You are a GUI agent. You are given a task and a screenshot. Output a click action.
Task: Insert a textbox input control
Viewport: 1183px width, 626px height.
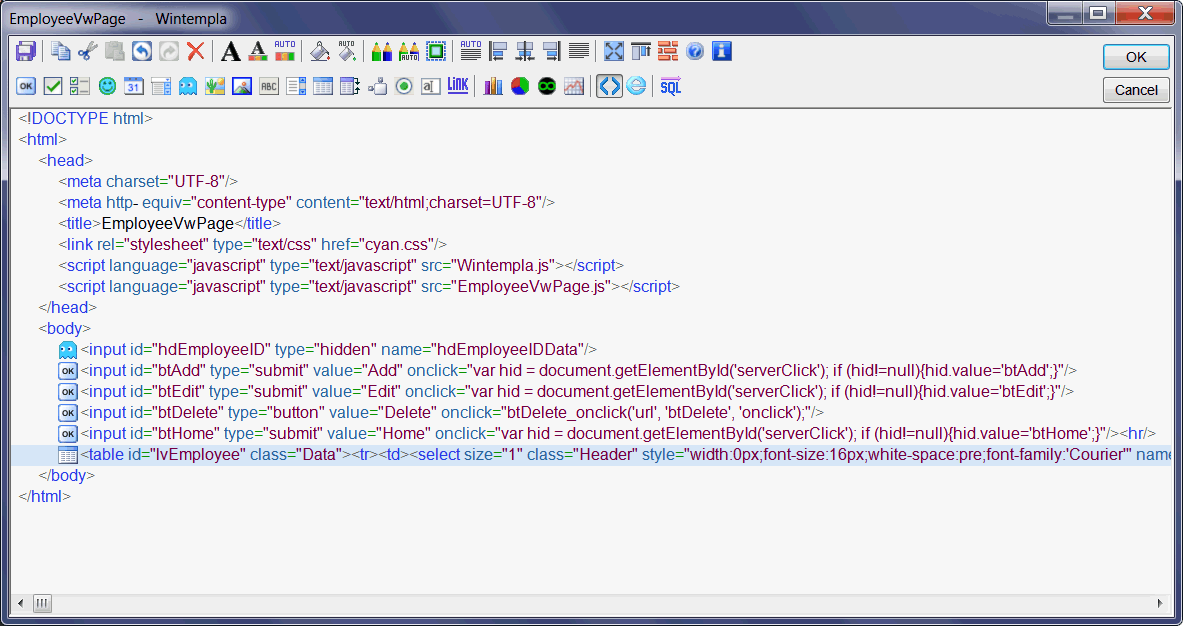pyautogui.click(x=431, y=87)
